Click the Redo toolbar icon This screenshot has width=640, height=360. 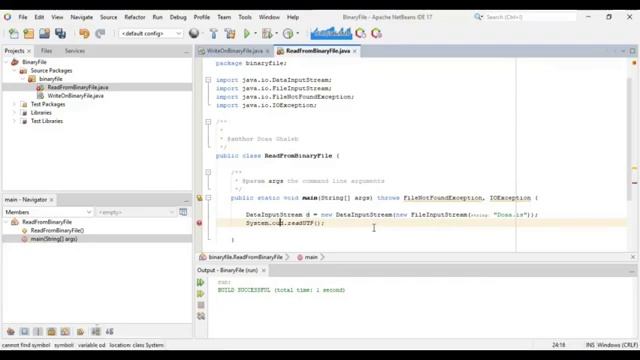[x=100, y=33]
